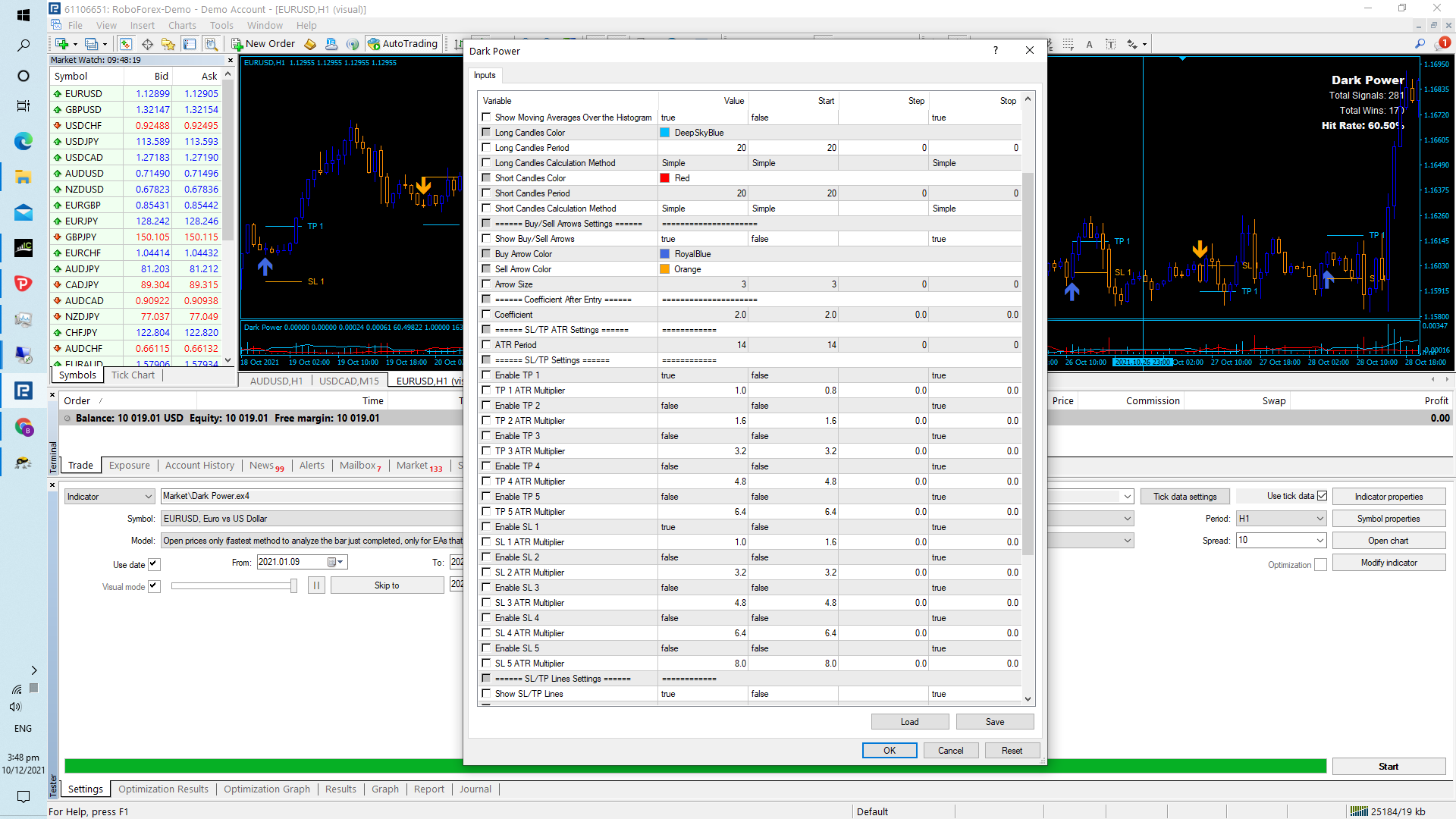Open the Navigator favorites folder icon
This screenshot has height=819, width=1456.
pyautogui.click(x=168, y=44)
